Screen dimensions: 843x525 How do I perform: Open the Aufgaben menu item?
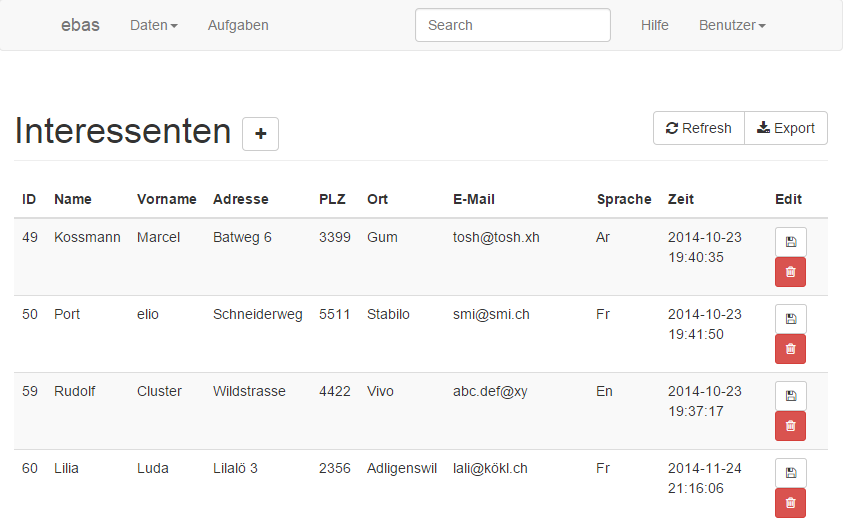238,25
